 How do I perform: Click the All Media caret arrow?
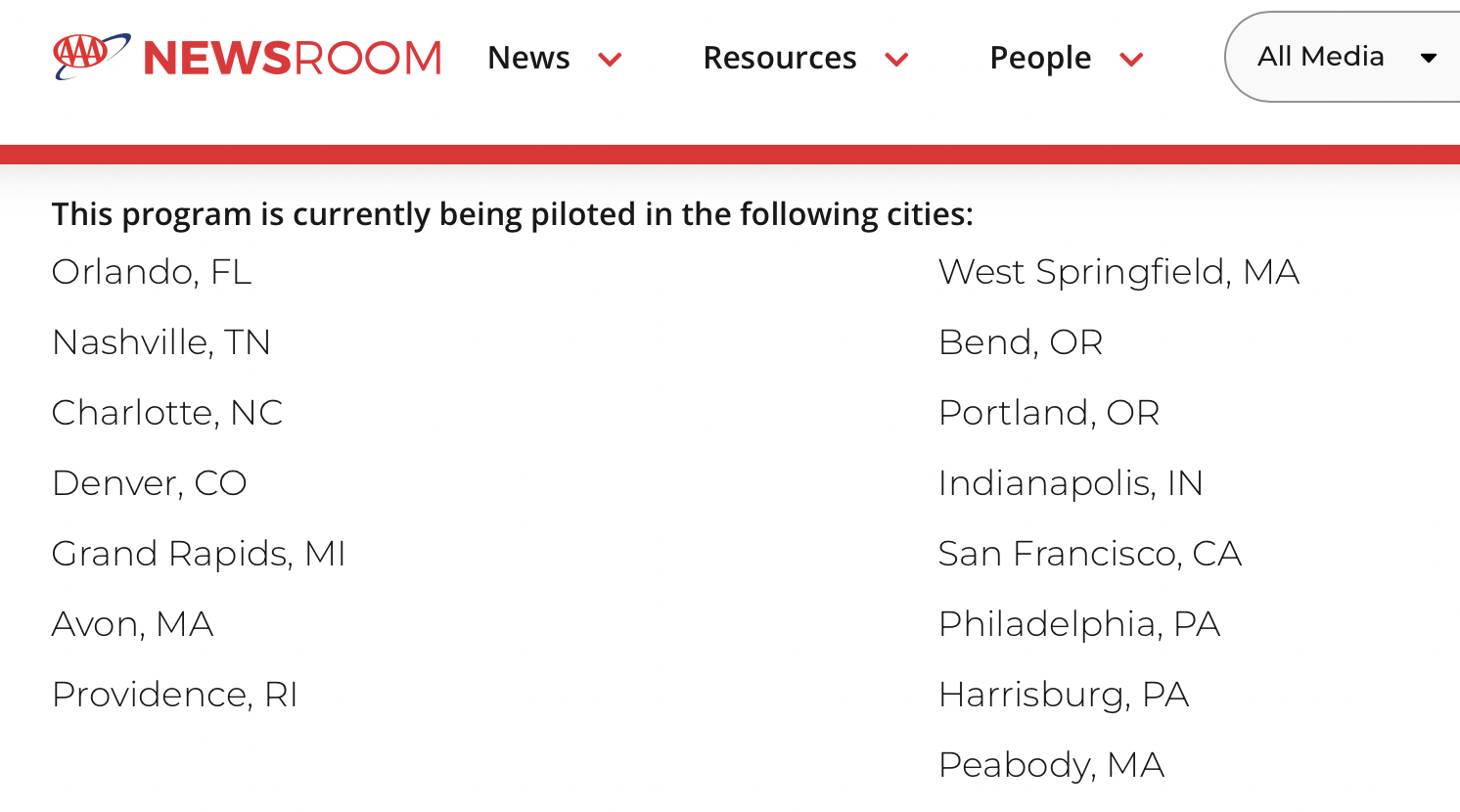click(1429, 58)
